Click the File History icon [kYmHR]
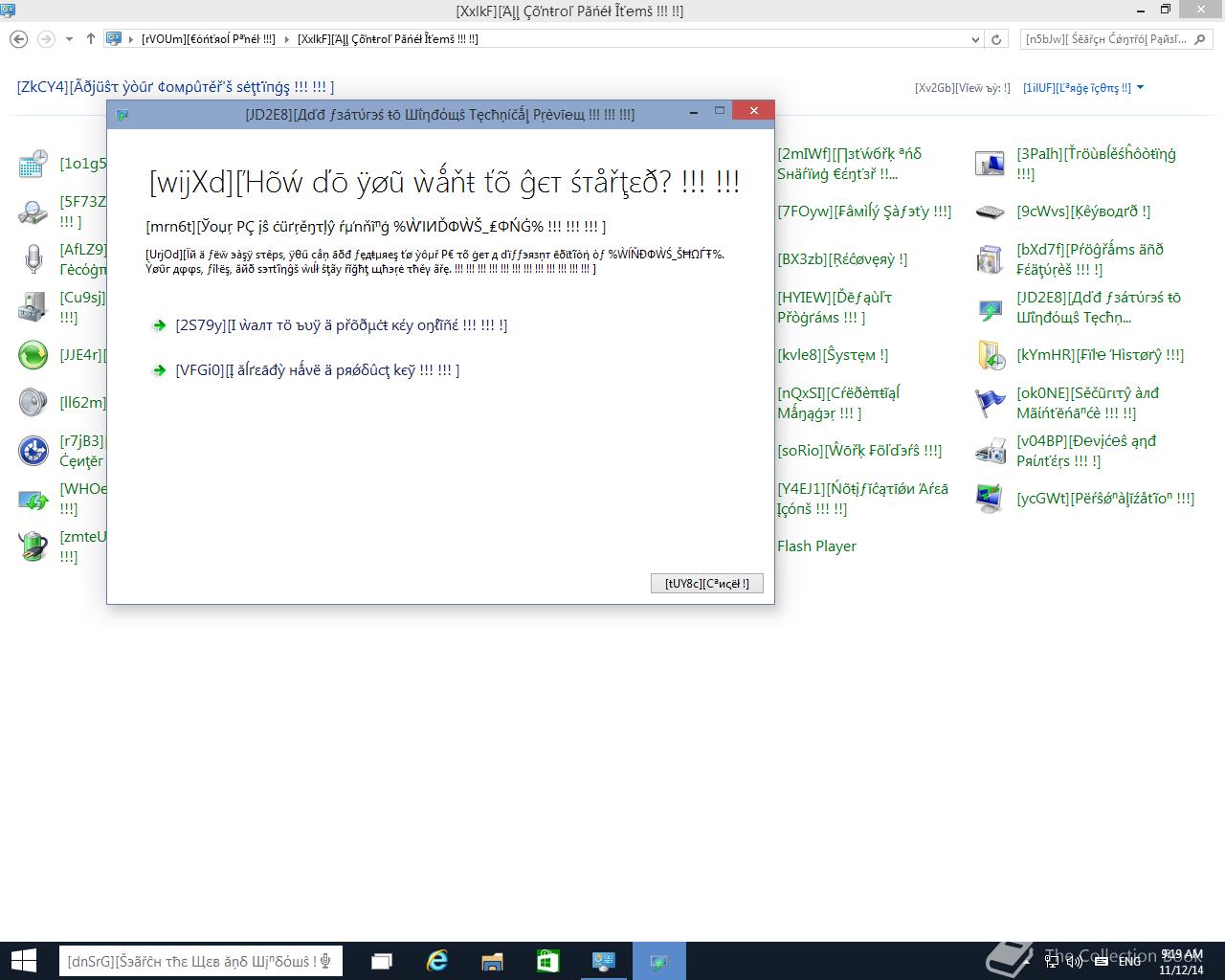Image resolution: width=1225 pixels, height=980 pixels. 991,355
